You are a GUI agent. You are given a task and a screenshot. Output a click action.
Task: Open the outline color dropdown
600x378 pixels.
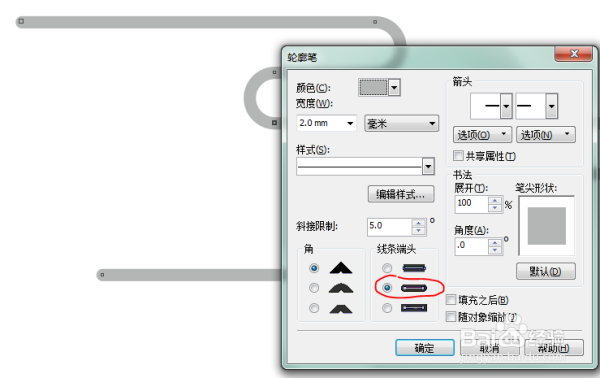(394, 88)
